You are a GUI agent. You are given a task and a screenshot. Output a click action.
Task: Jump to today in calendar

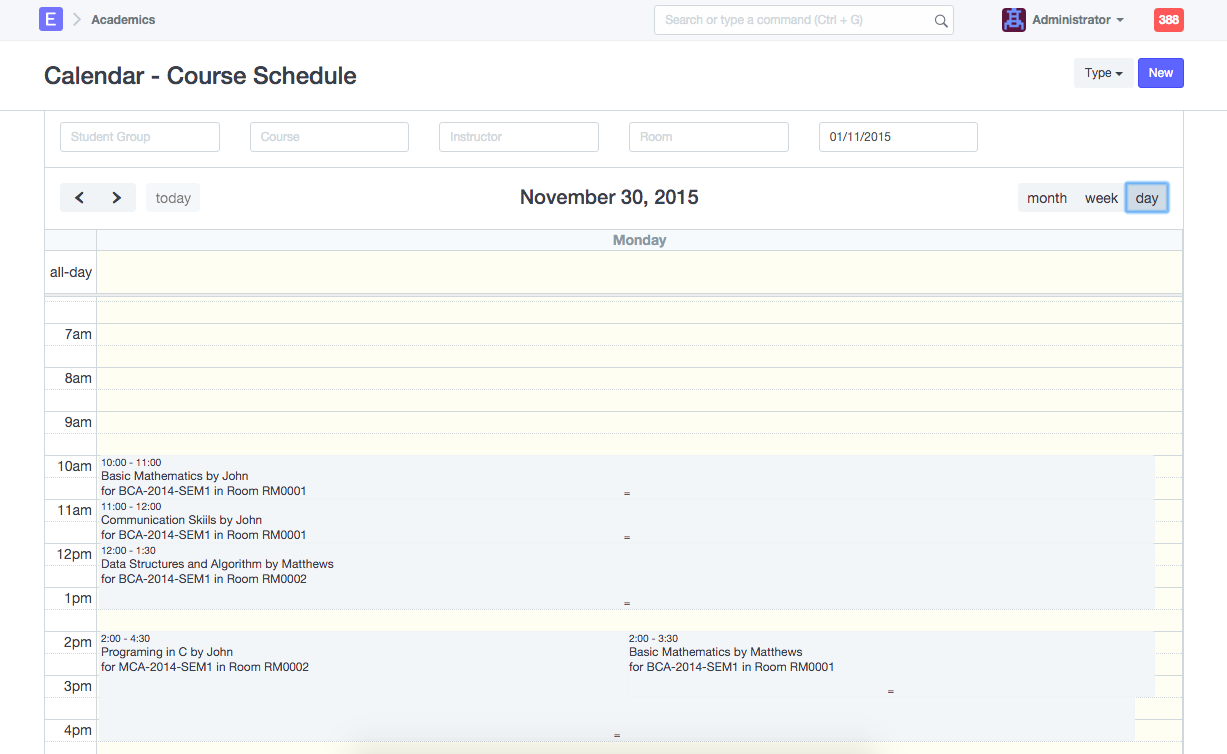[173, 198]
